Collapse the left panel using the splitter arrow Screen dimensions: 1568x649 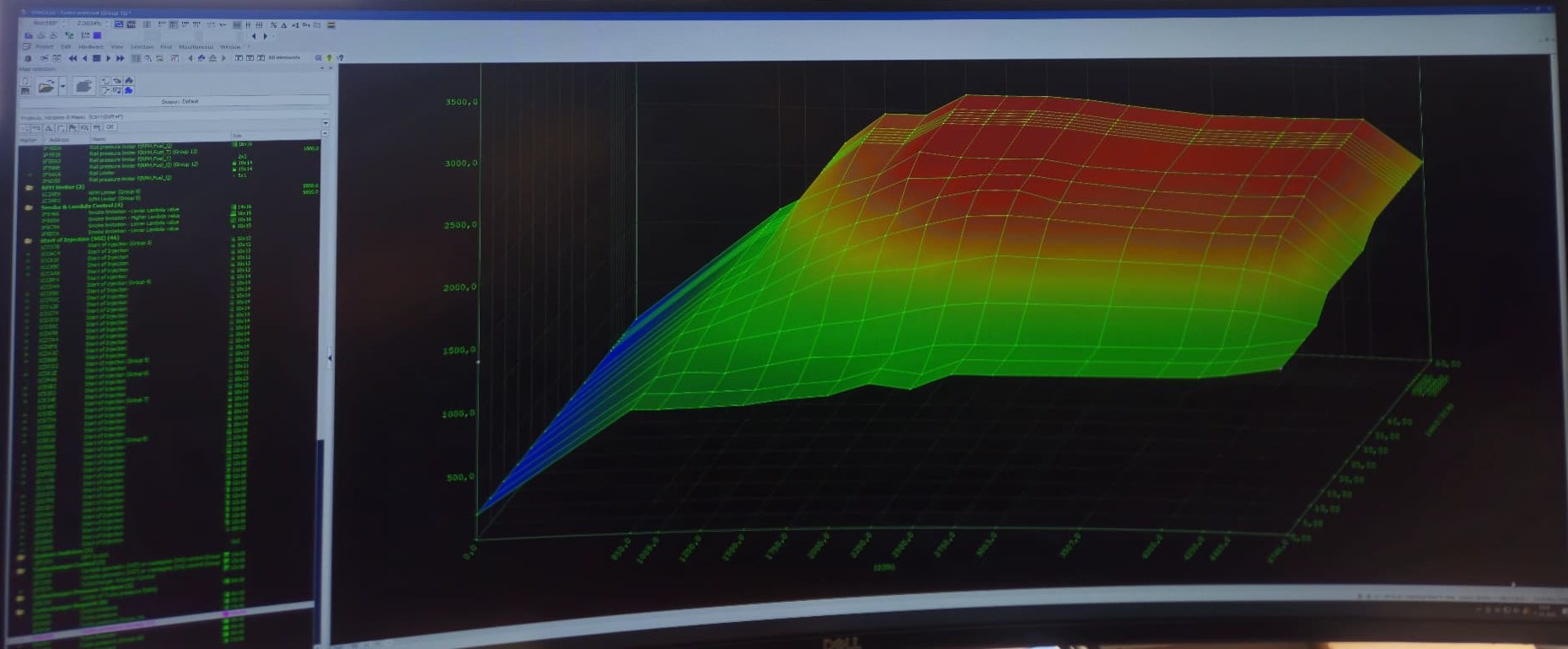point(330,358)
